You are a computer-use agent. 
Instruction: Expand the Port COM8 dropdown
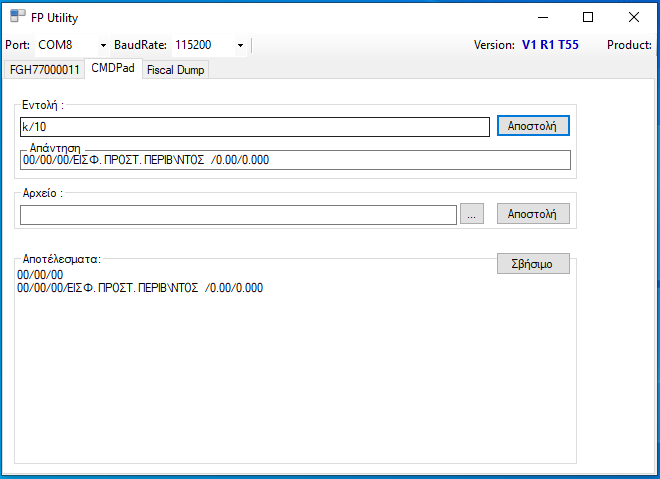click(x=103, y=45)
